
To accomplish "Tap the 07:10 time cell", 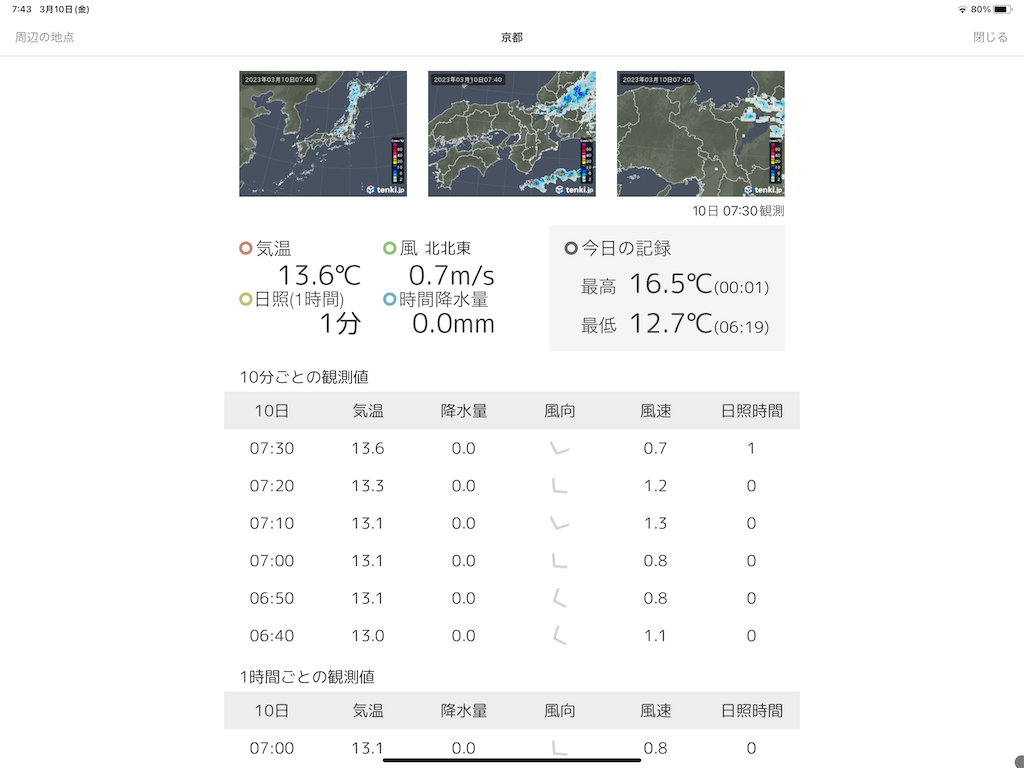I will 272,523.
